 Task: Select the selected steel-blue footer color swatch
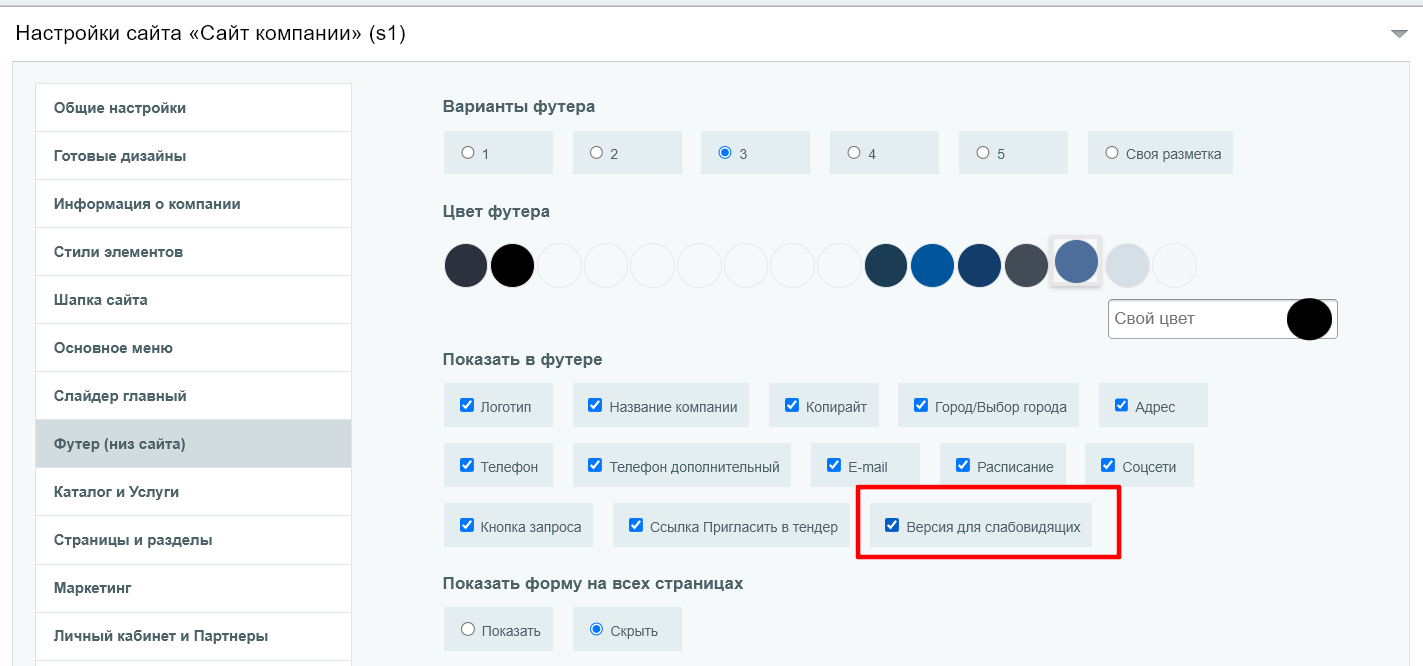tap(1076, 262)
